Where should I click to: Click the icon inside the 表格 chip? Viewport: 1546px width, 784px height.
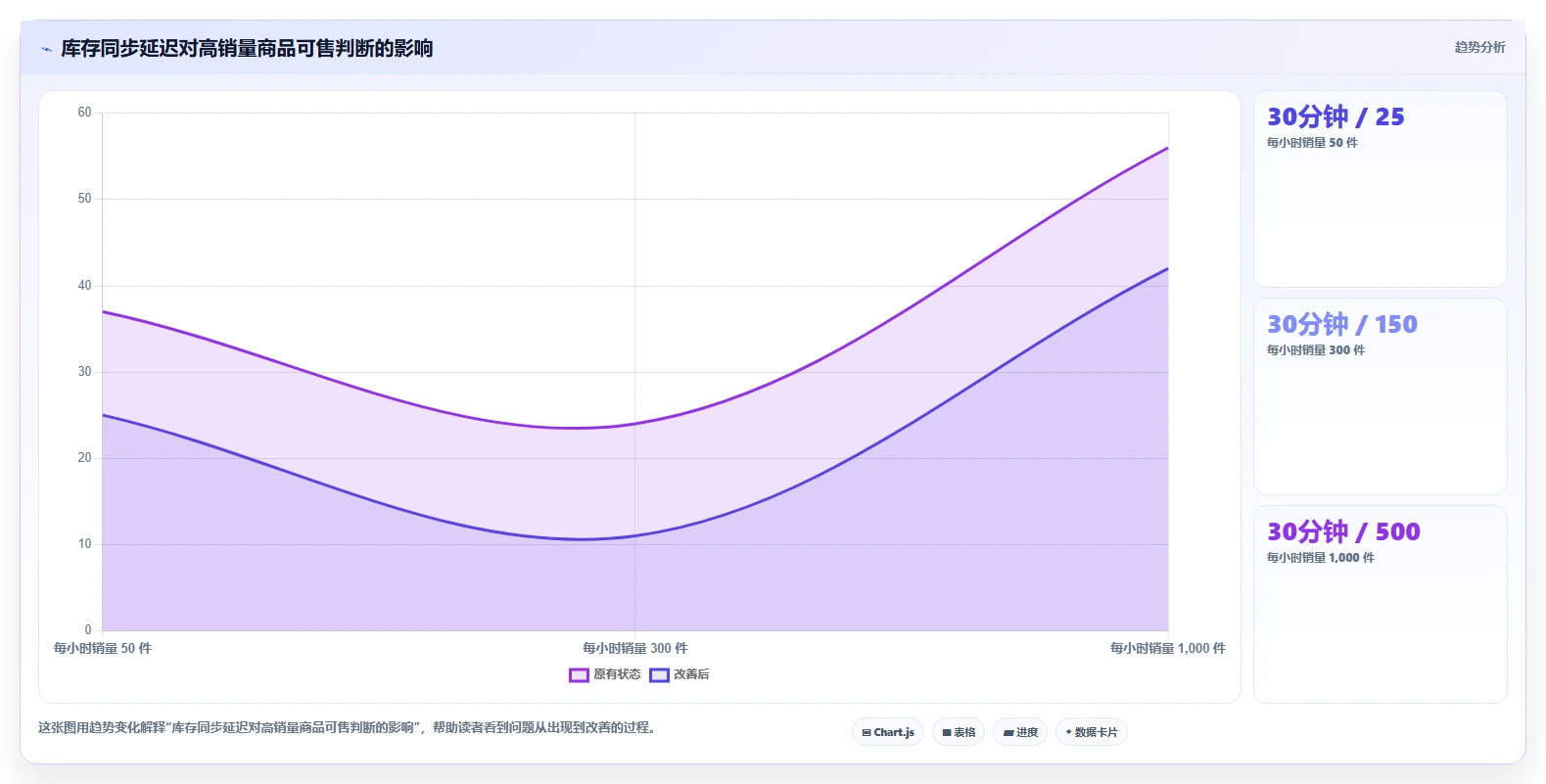coord(947,732)
